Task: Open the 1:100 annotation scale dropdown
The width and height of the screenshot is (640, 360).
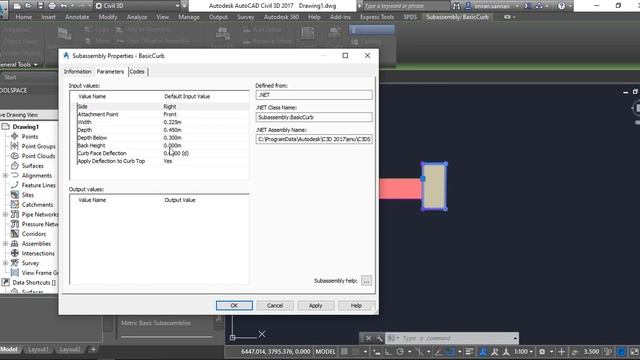Action: click(523, 351)
